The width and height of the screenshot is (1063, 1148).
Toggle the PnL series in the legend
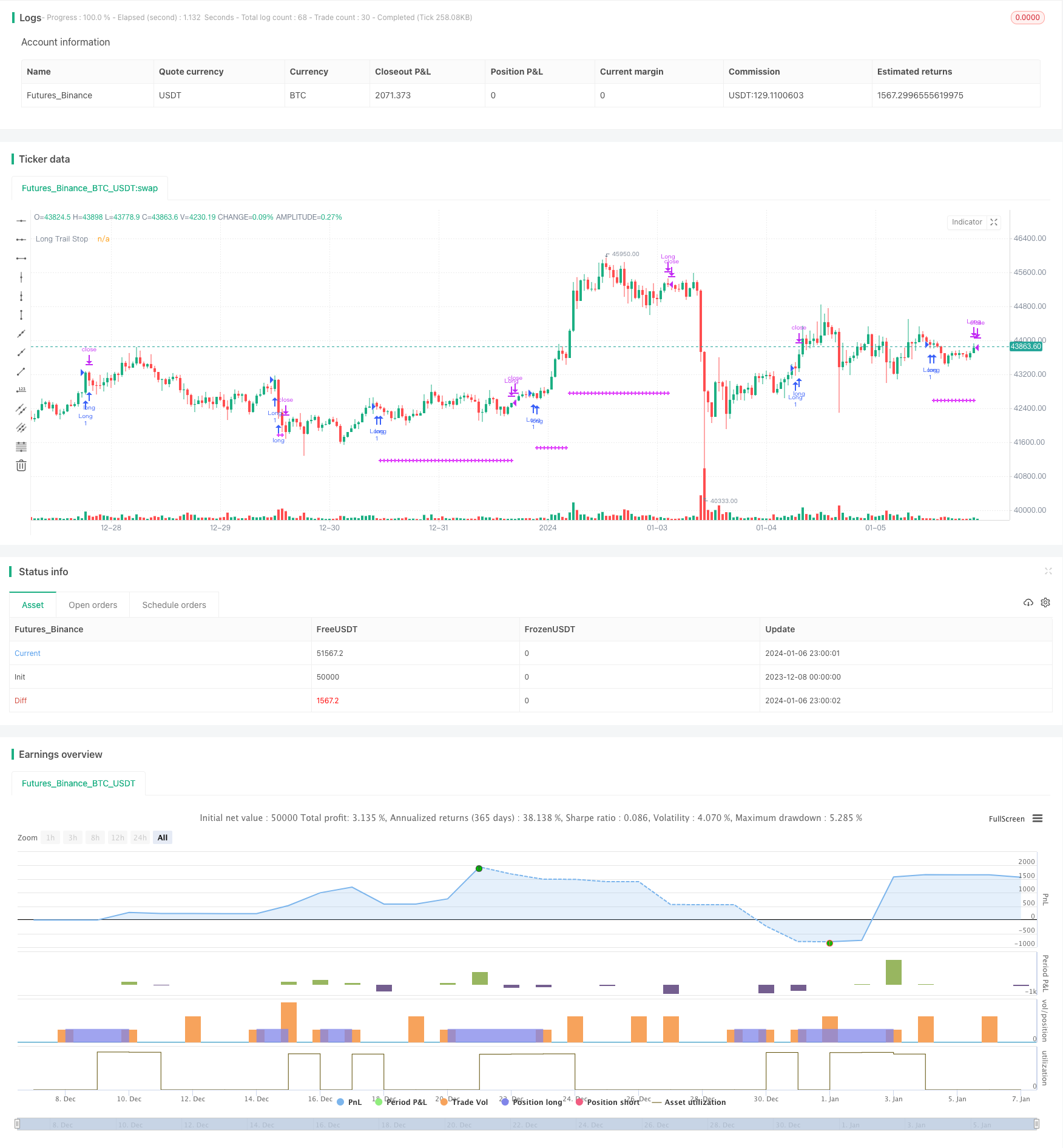click(349, 1102)
